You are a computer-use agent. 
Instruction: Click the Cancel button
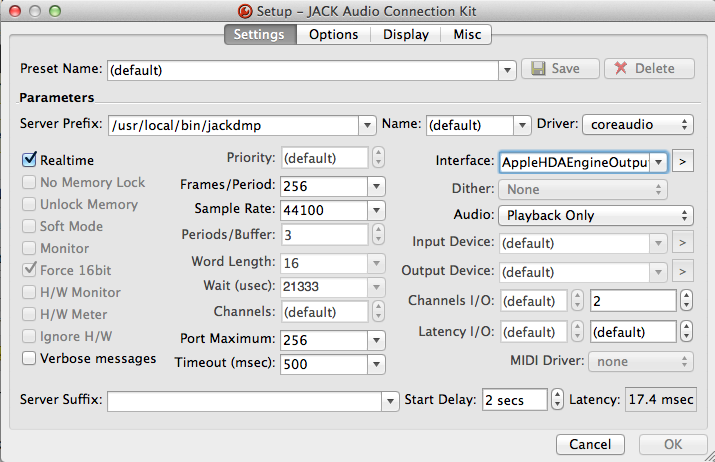click(590, 444)
